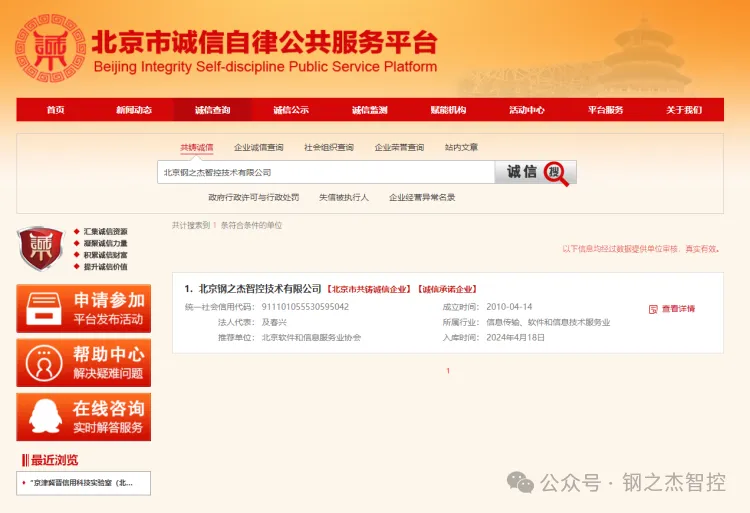This screenshot has width=750, height=513.
Task: Open 关于我们 in the navigation bar
Action: (684, 110)
